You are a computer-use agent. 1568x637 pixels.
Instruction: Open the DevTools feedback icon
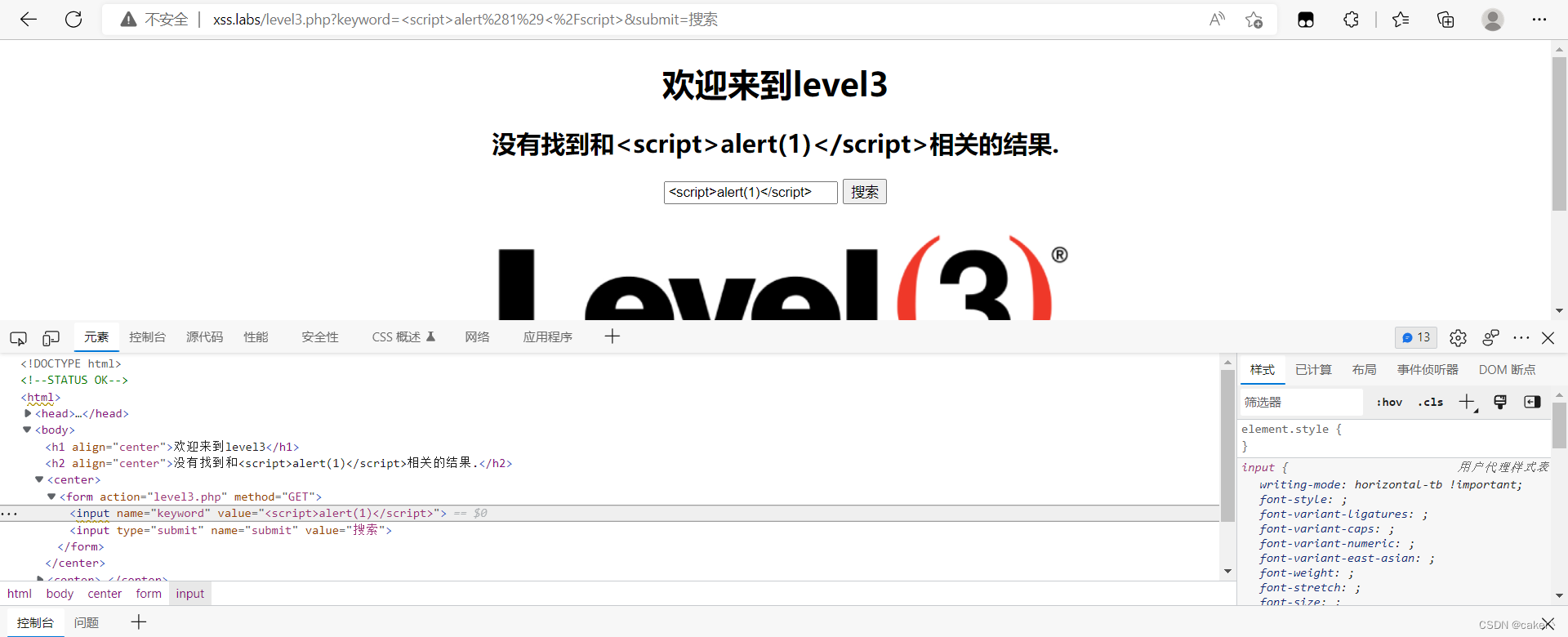click(x=1490, y=337)
